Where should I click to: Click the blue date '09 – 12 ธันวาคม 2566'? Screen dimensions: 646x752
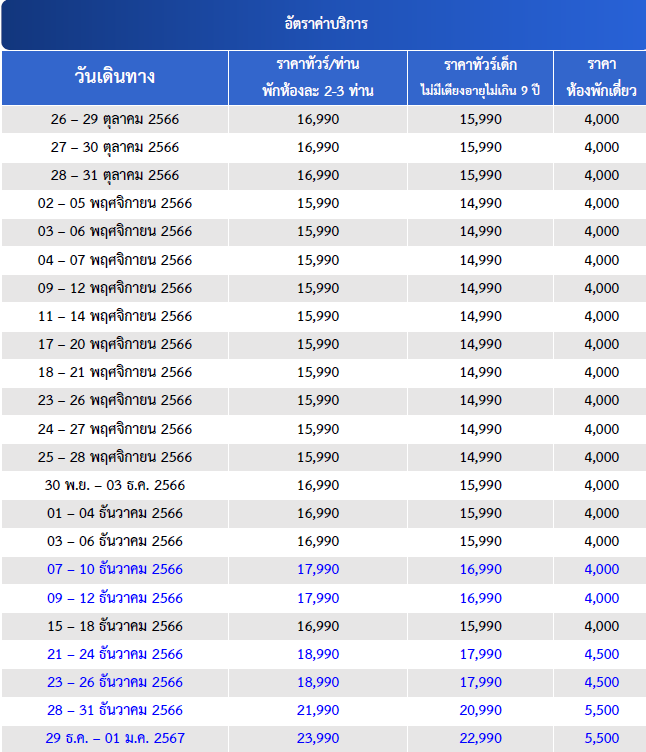coord(115,598)
